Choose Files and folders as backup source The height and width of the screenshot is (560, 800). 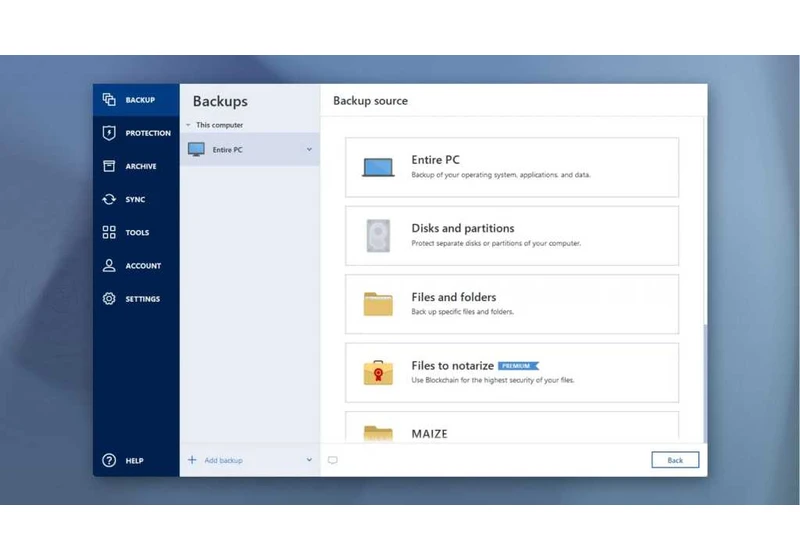tap(512, 304)
